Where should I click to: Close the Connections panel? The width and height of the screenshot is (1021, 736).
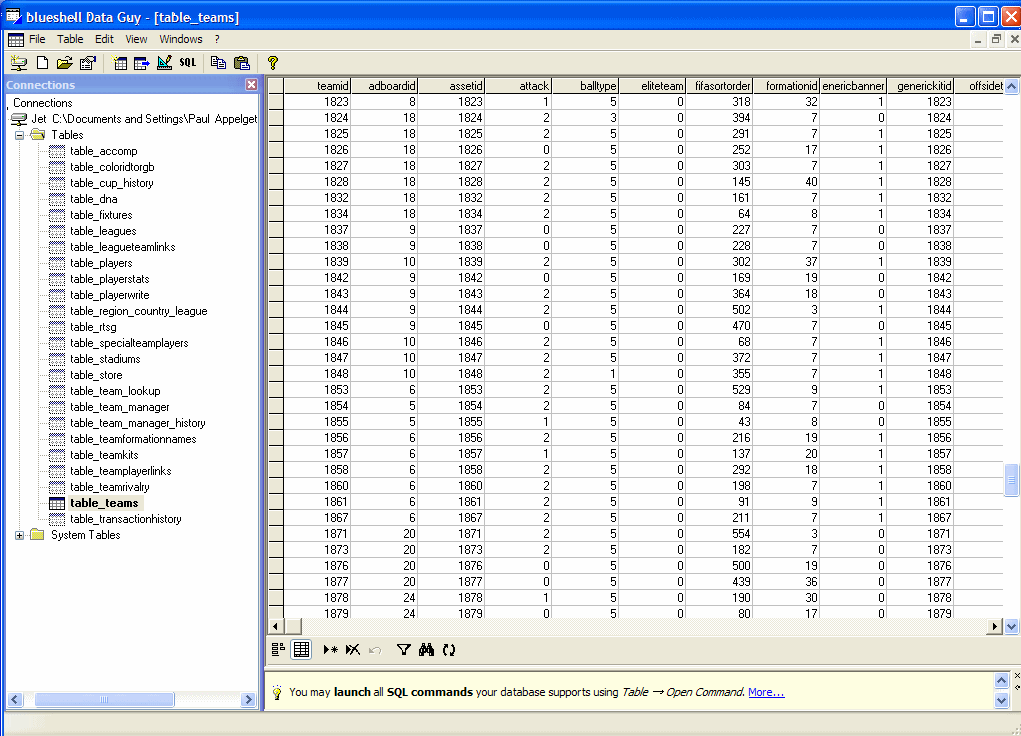tap(252, 85)
